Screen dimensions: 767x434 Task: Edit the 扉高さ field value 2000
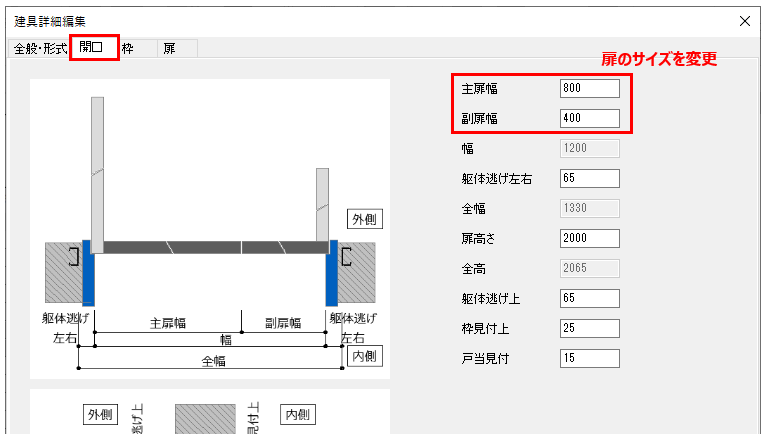[589, 238]
